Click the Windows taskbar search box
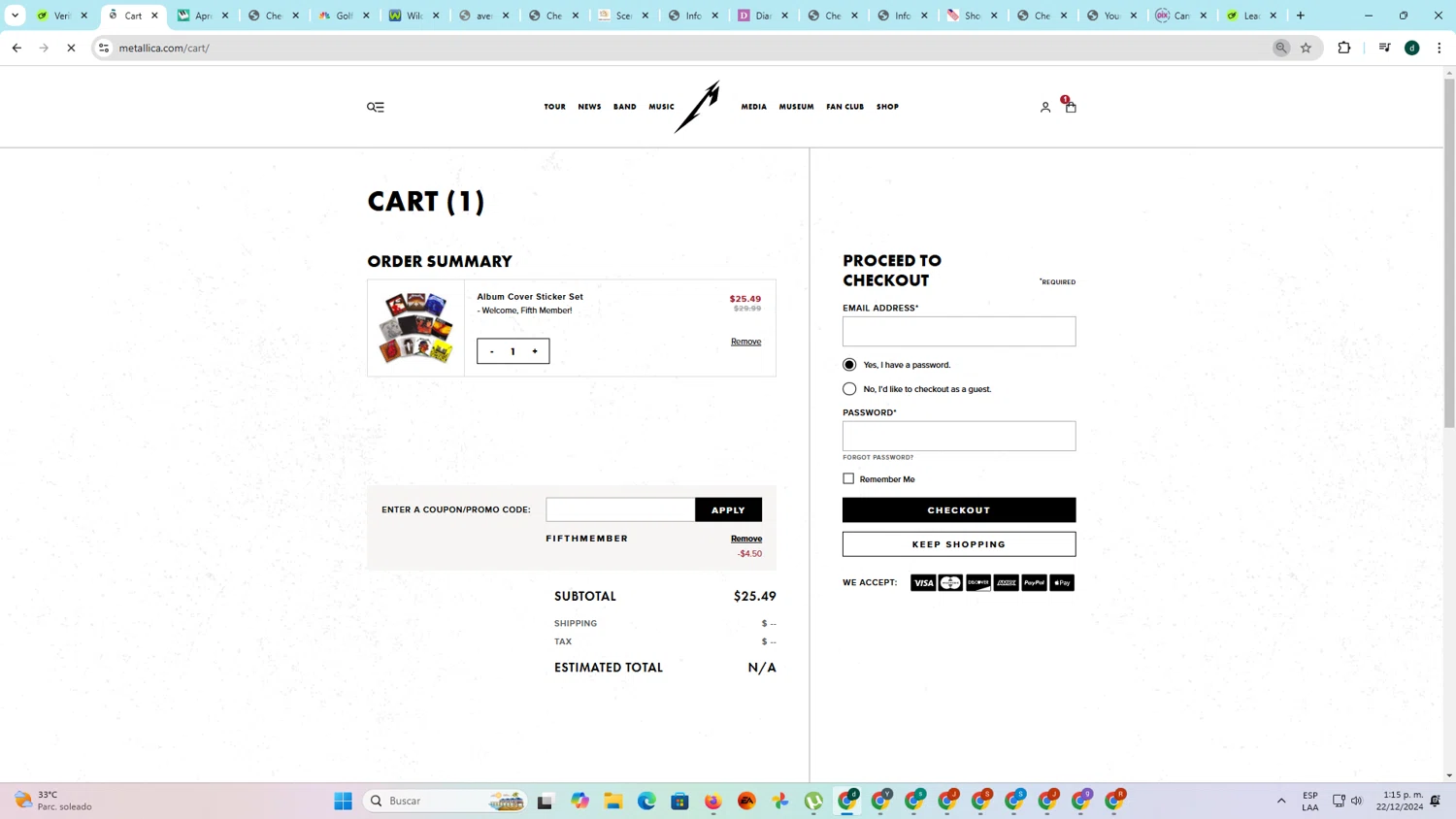Image resolution: width=1456 pixels, height=819 pixels. click(445, 801)
